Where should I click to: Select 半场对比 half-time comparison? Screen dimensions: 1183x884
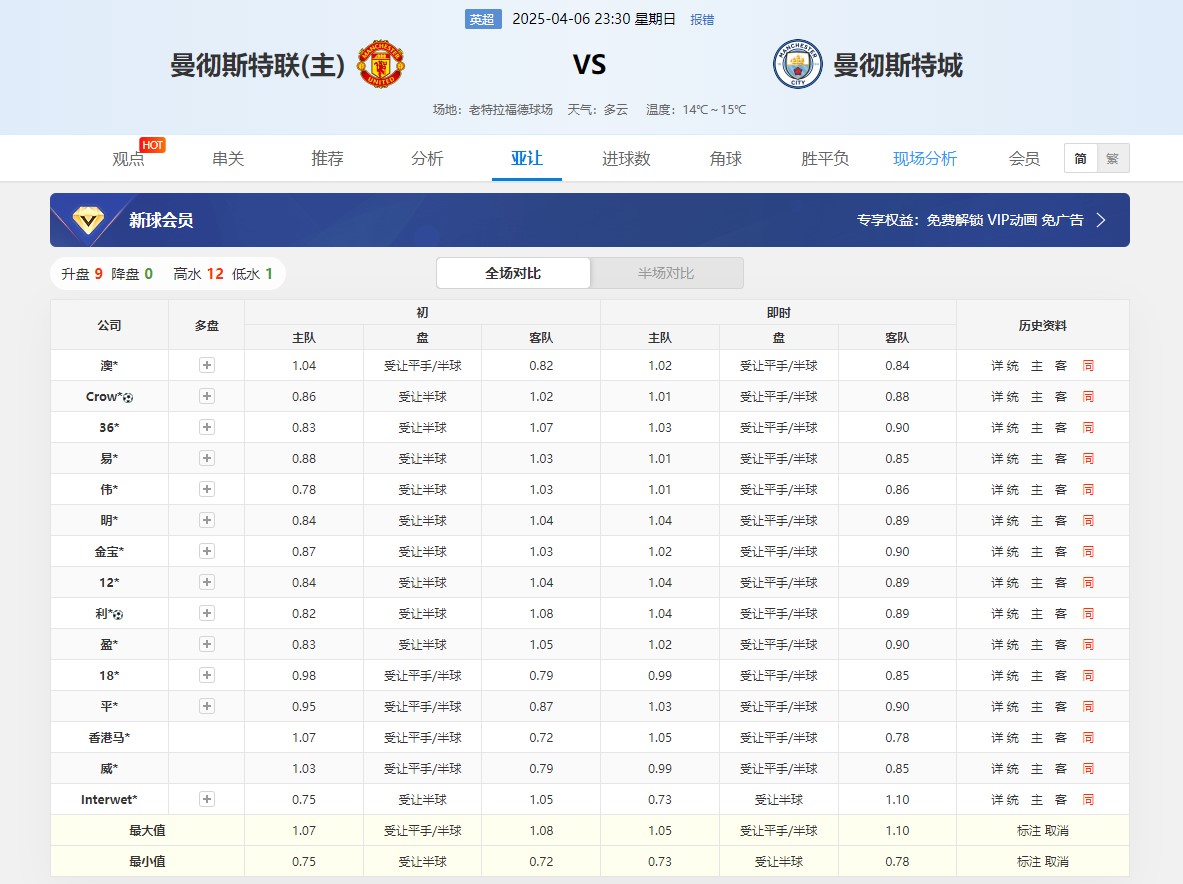666,273
